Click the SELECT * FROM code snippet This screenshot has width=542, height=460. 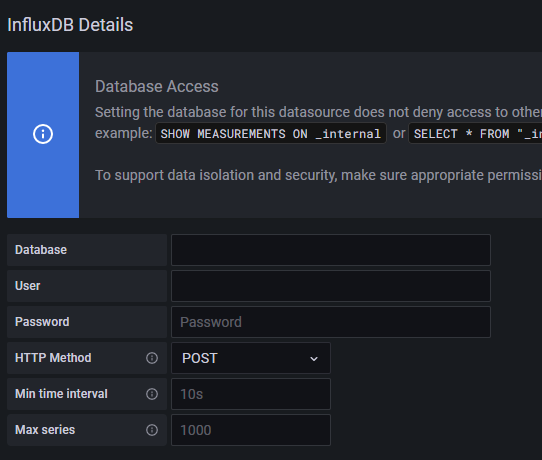[476, 133]
